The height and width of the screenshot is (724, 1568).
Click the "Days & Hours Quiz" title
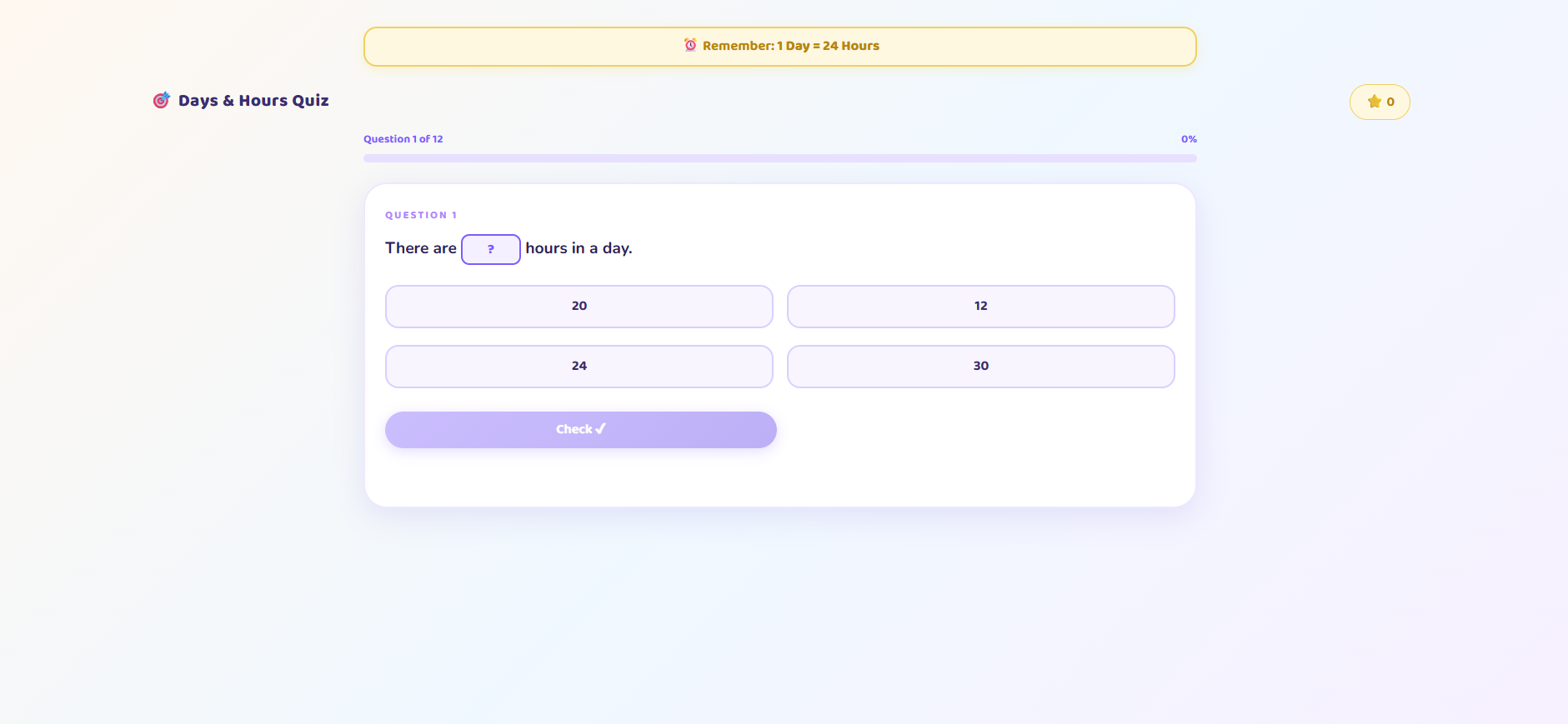[x=253, y=101]
